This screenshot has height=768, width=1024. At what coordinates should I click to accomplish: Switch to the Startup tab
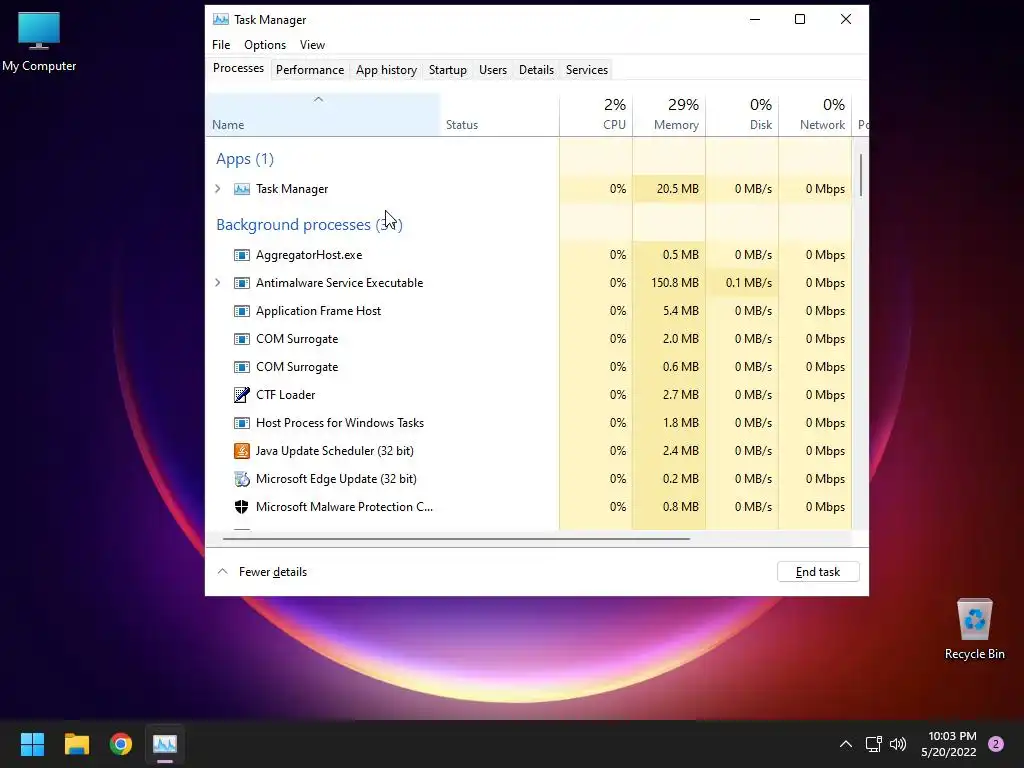(x=447, y=70)
